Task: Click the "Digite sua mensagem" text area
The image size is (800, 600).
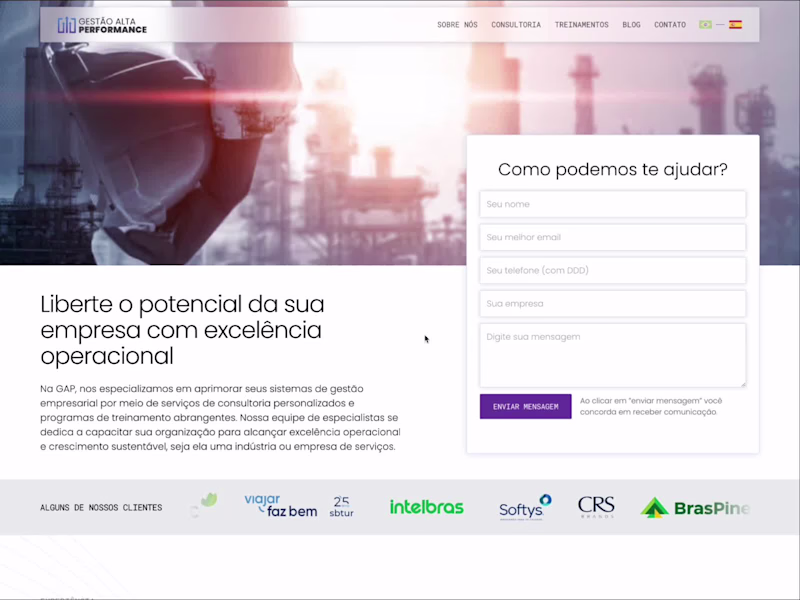Action: (x=612, y=355)
